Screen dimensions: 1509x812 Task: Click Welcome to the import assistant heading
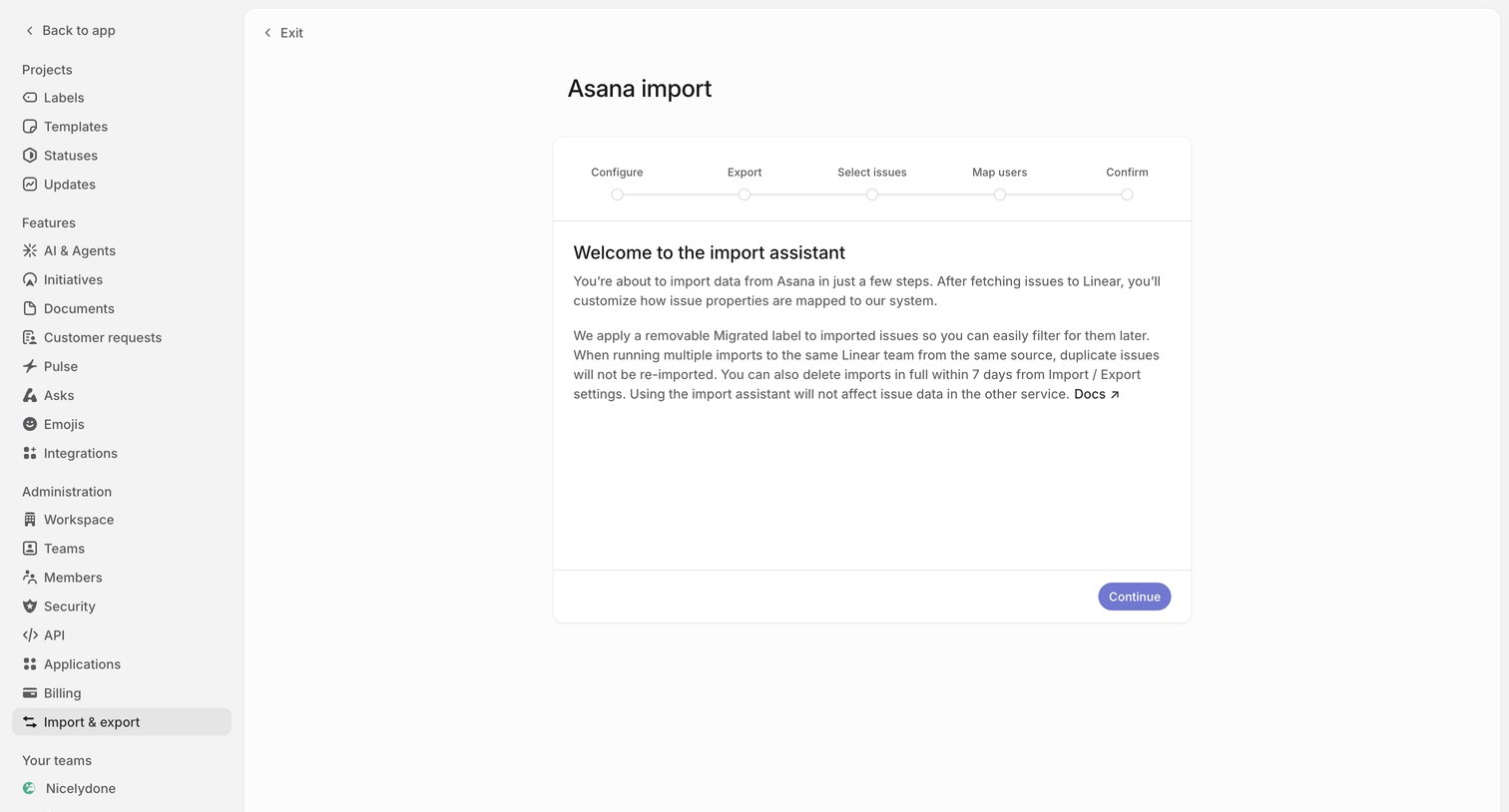click(x=710, y=253)
